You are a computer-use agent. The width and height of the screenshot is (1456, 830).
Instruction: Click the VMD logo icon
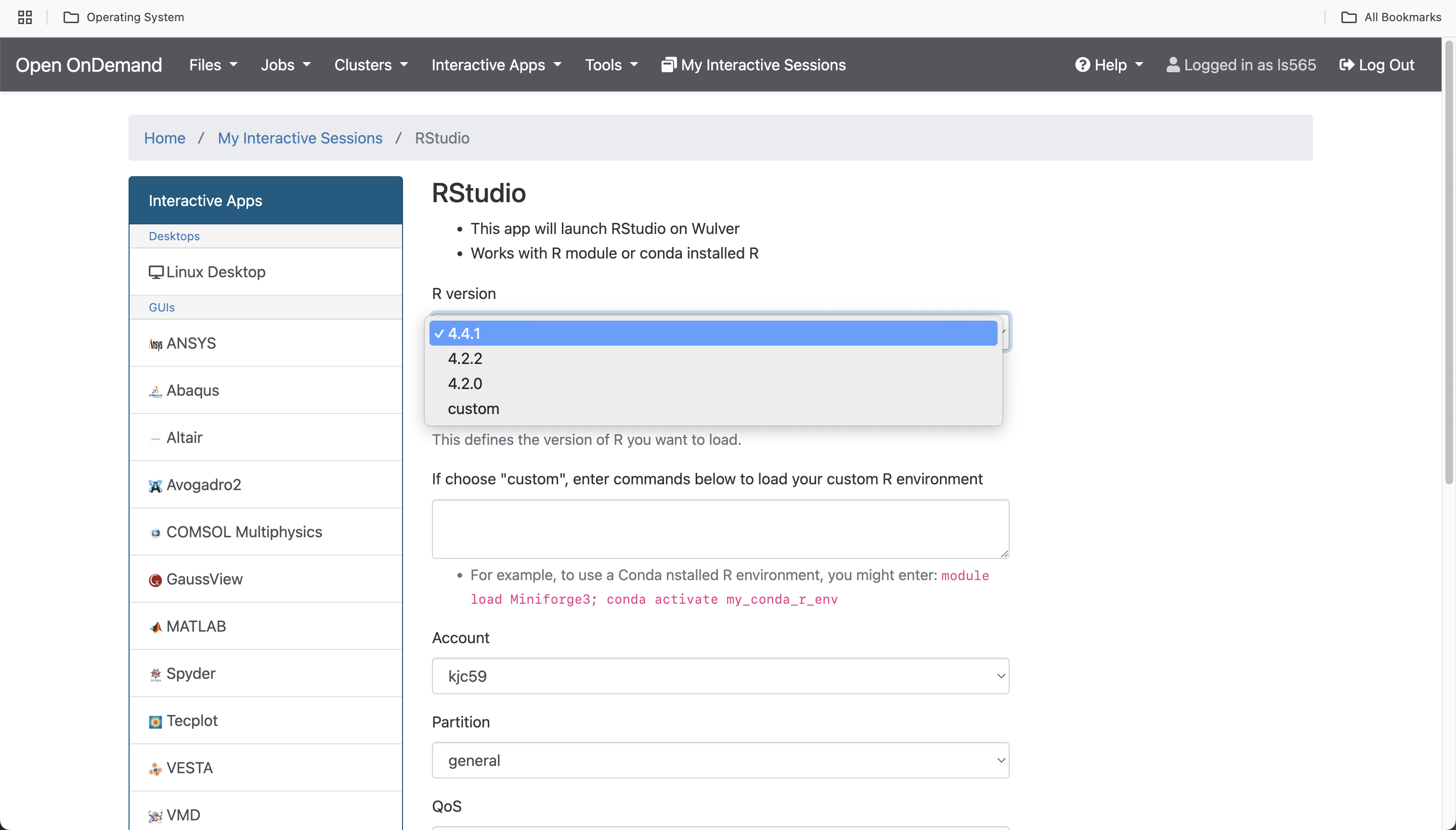[x=156, y=816]
